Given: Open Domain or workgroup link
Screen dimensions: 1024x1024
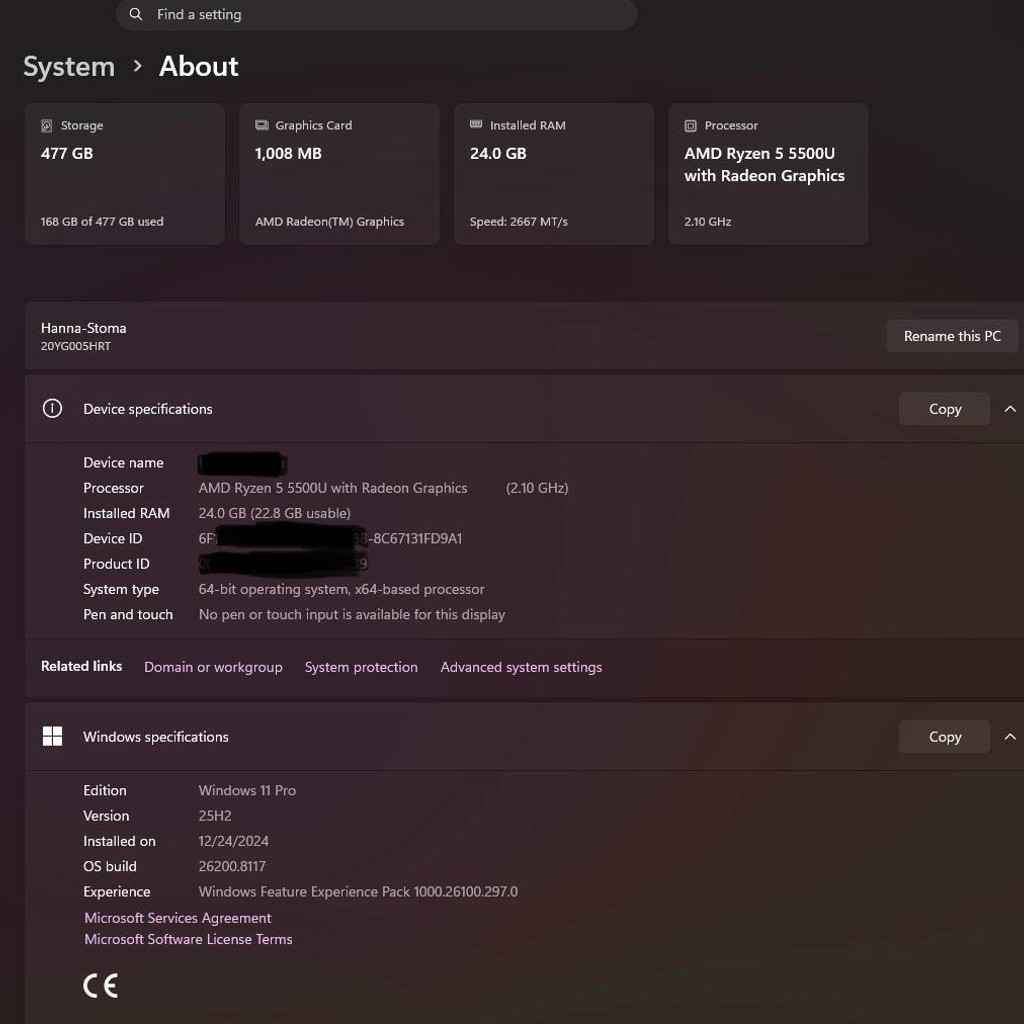Looking at the screenshot, I should point(213,667).
